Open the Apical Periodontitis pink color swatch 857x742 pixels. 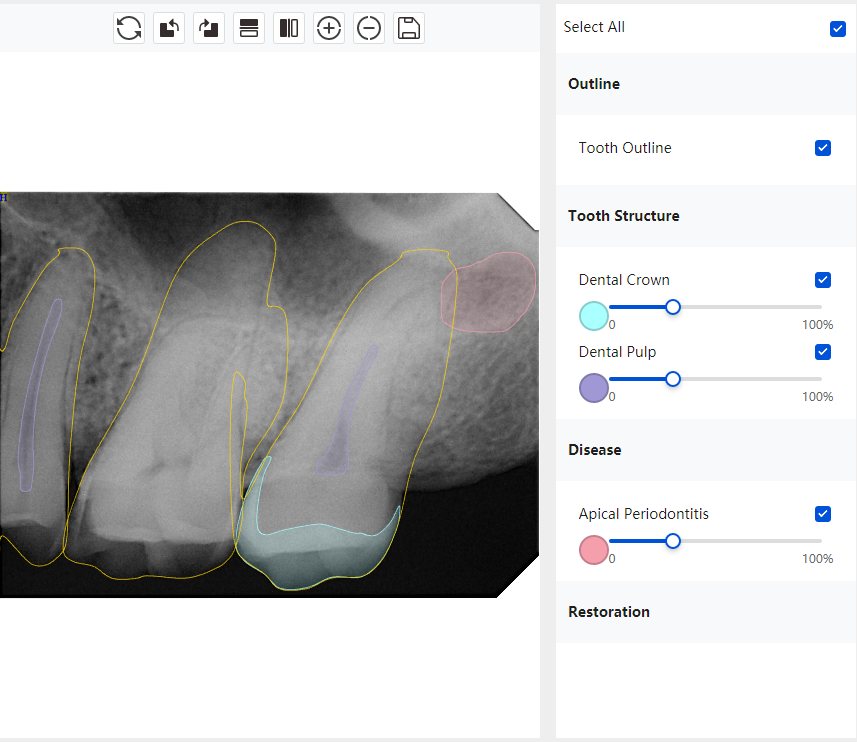click(x=594, y=550)
